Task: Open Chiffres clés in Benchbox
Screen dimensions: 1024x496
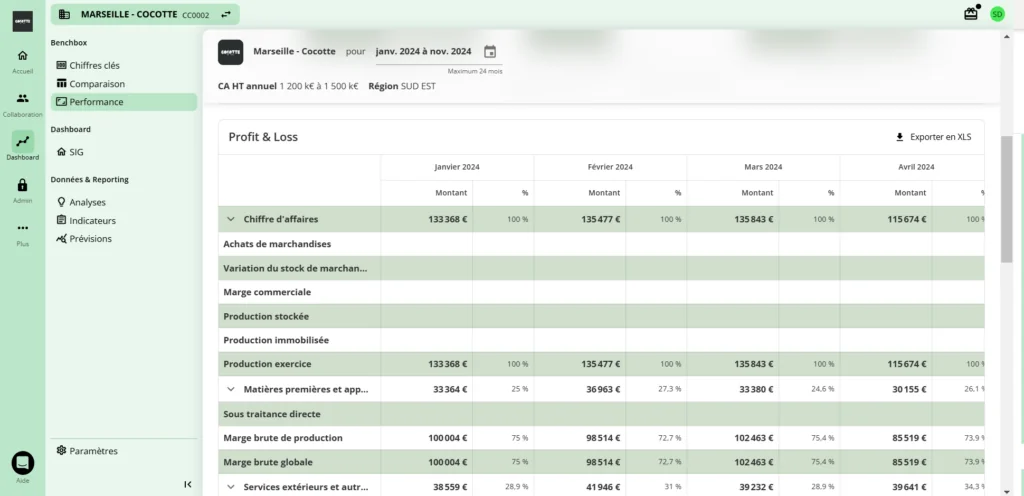Action: (x=94, y=65)
